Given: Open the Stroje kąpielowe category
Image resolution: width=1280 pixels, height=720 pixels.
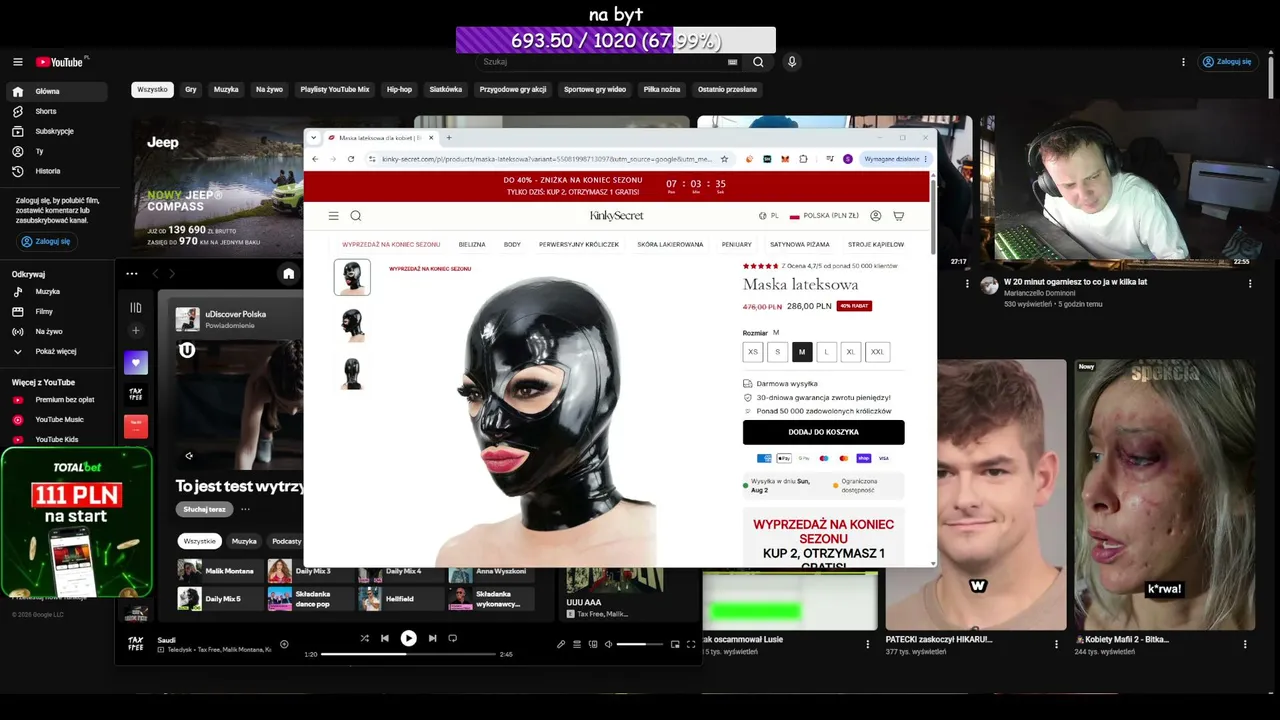Looking at the screenshot, I should [876, 245].
